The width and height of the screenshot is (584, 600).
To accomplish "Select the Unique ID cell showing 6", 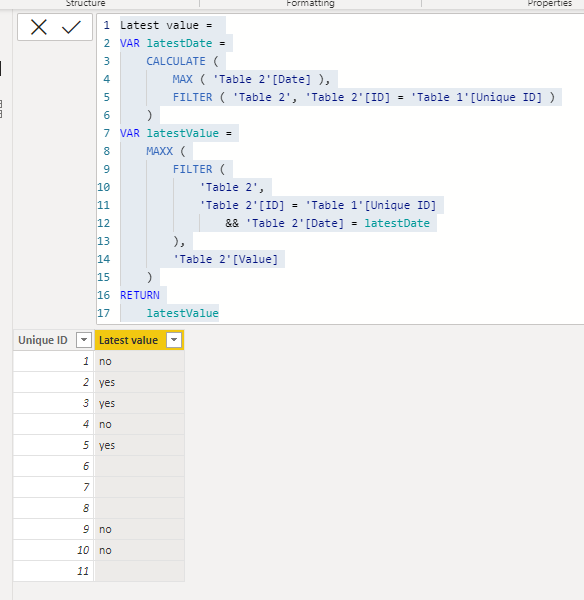I will (x=54, y=466).
